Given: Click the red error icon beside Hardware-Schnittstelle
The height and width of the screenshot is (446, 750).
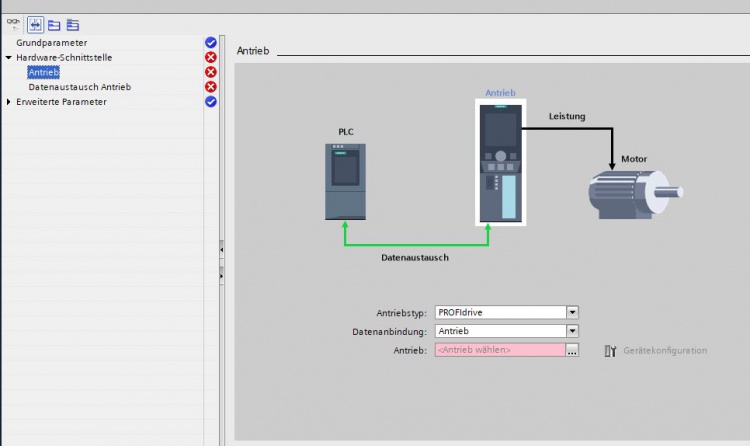Looking at the screenshot, I should pos(211,58).
